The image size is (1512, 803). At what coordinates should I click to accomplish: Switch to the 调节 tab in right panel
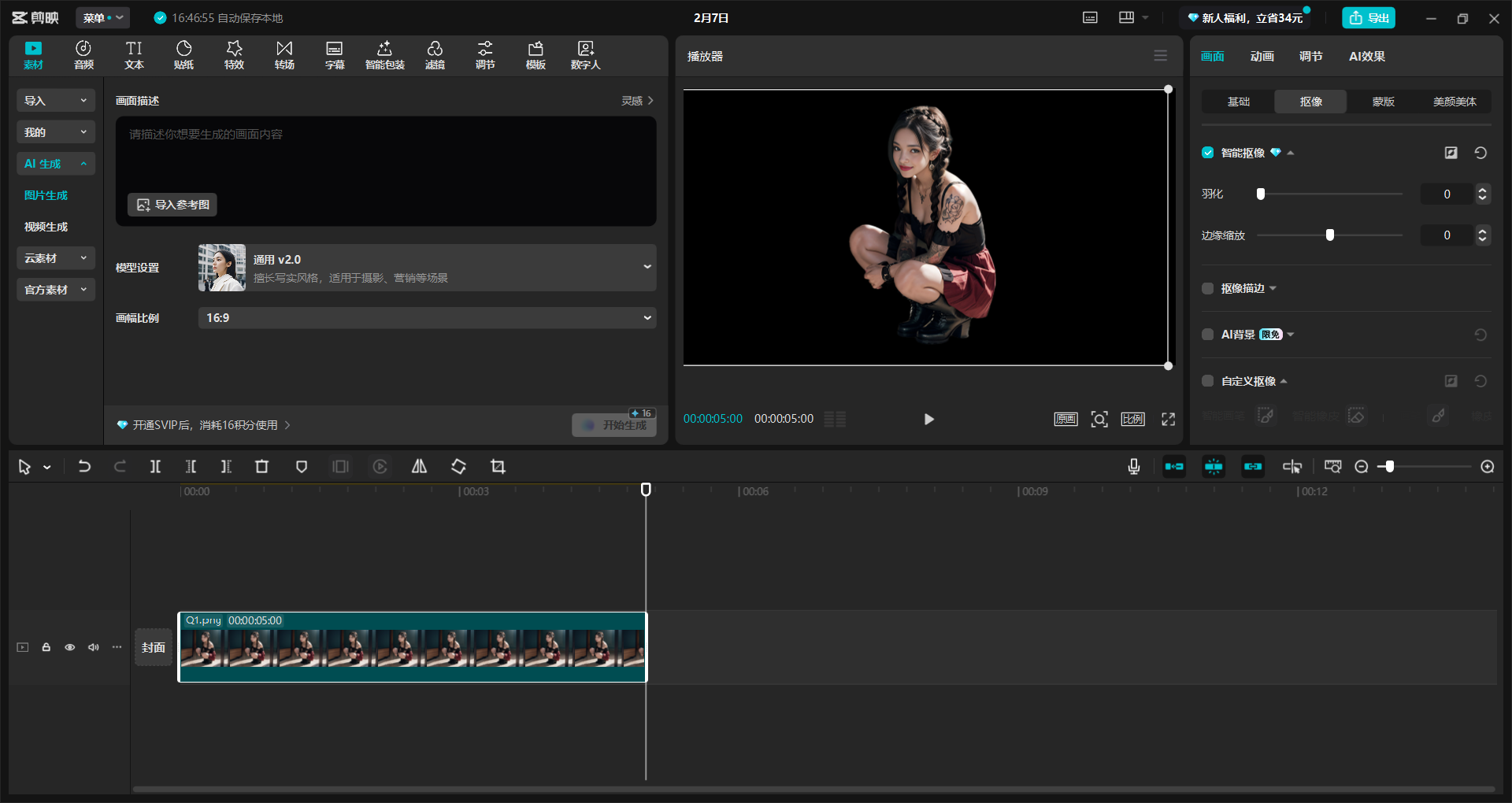1311,56
